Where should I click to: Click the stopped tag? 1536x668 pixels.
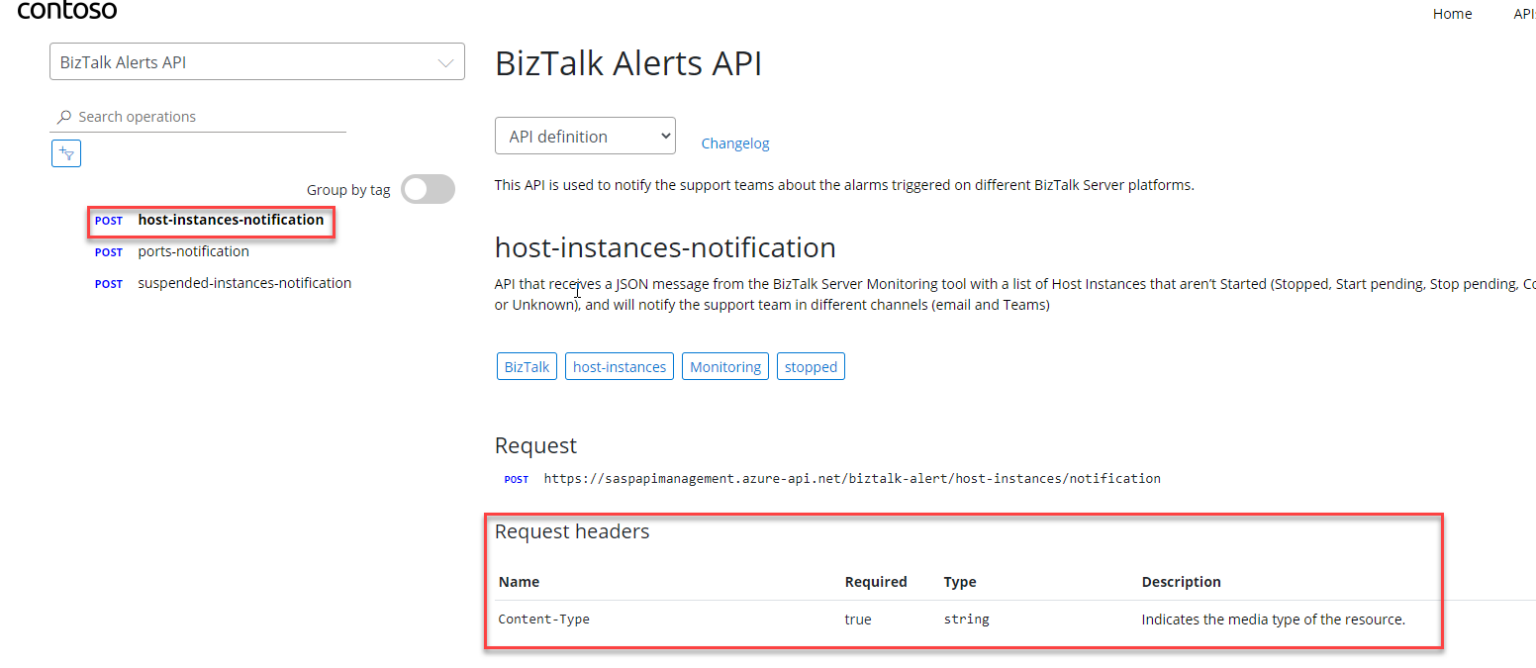[810, 367]
